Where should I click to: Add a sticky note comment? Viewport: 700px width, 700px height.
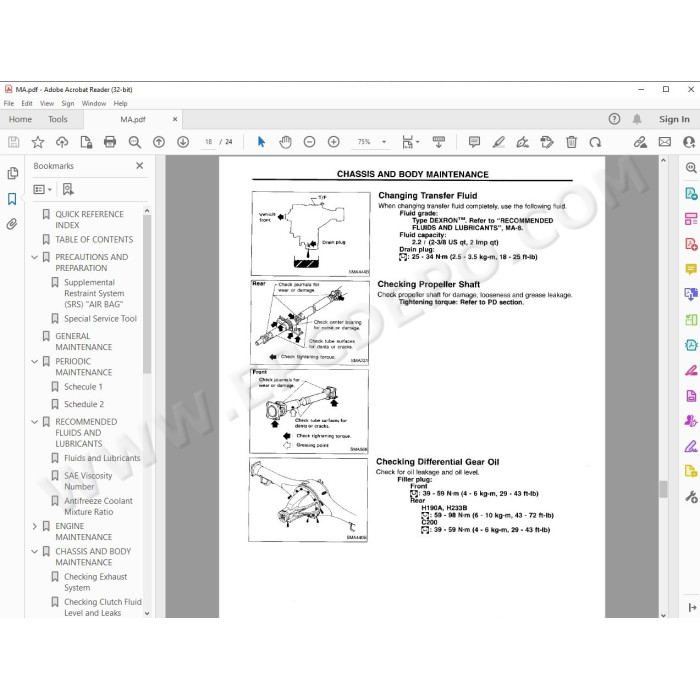point(474,142)
